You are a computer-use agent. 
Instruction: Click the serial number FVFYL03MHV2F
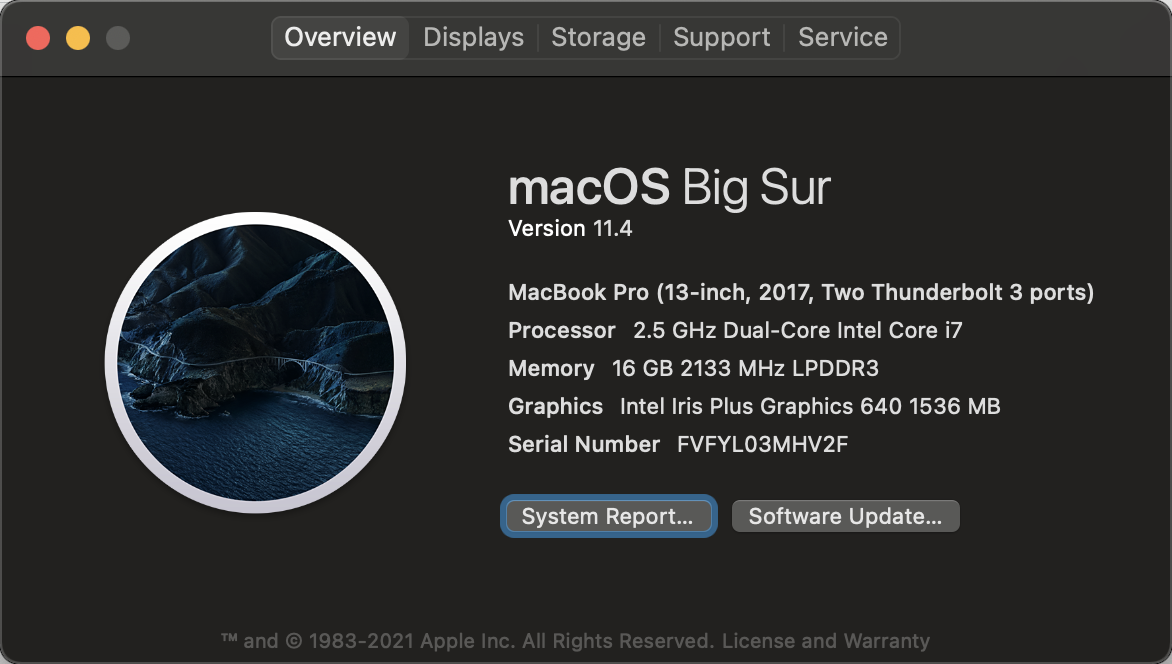[762, 444]
